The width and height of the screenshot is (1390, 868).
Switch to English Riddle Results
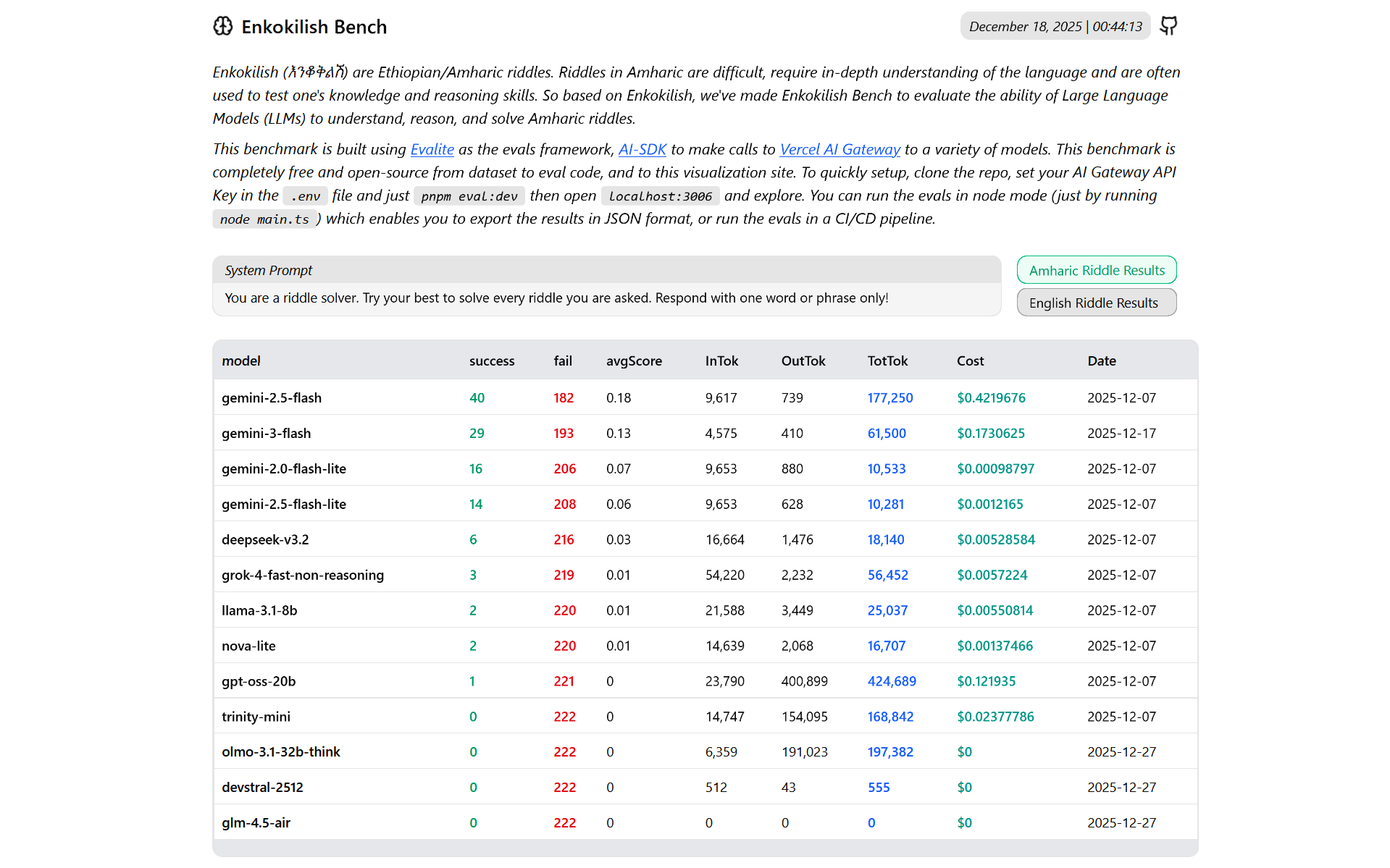1096,303
